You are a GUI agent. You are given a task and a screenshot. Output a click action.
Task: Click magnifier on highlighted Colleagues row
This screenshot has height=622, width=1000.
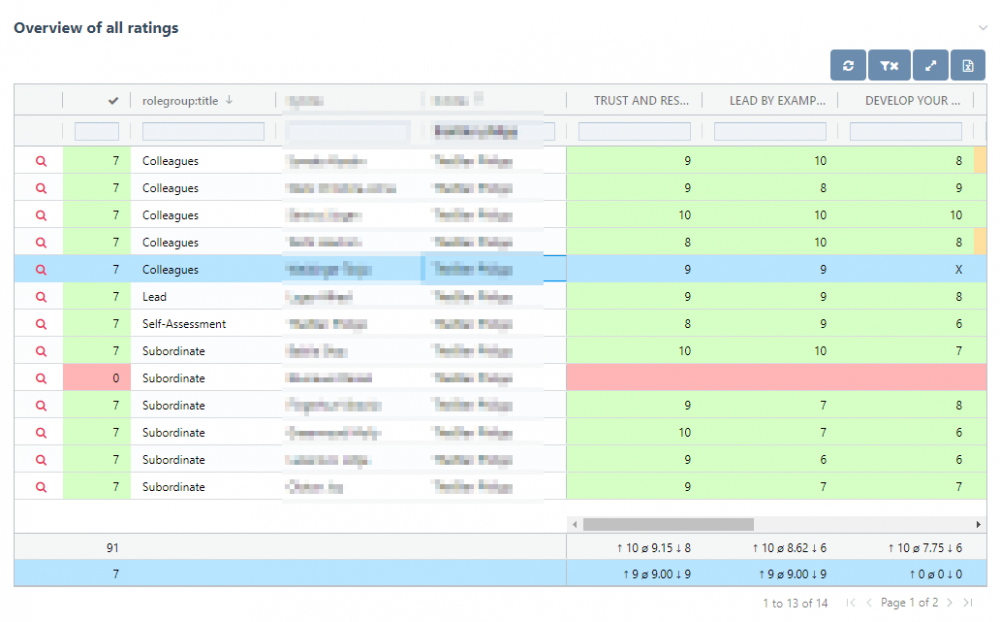41,270
